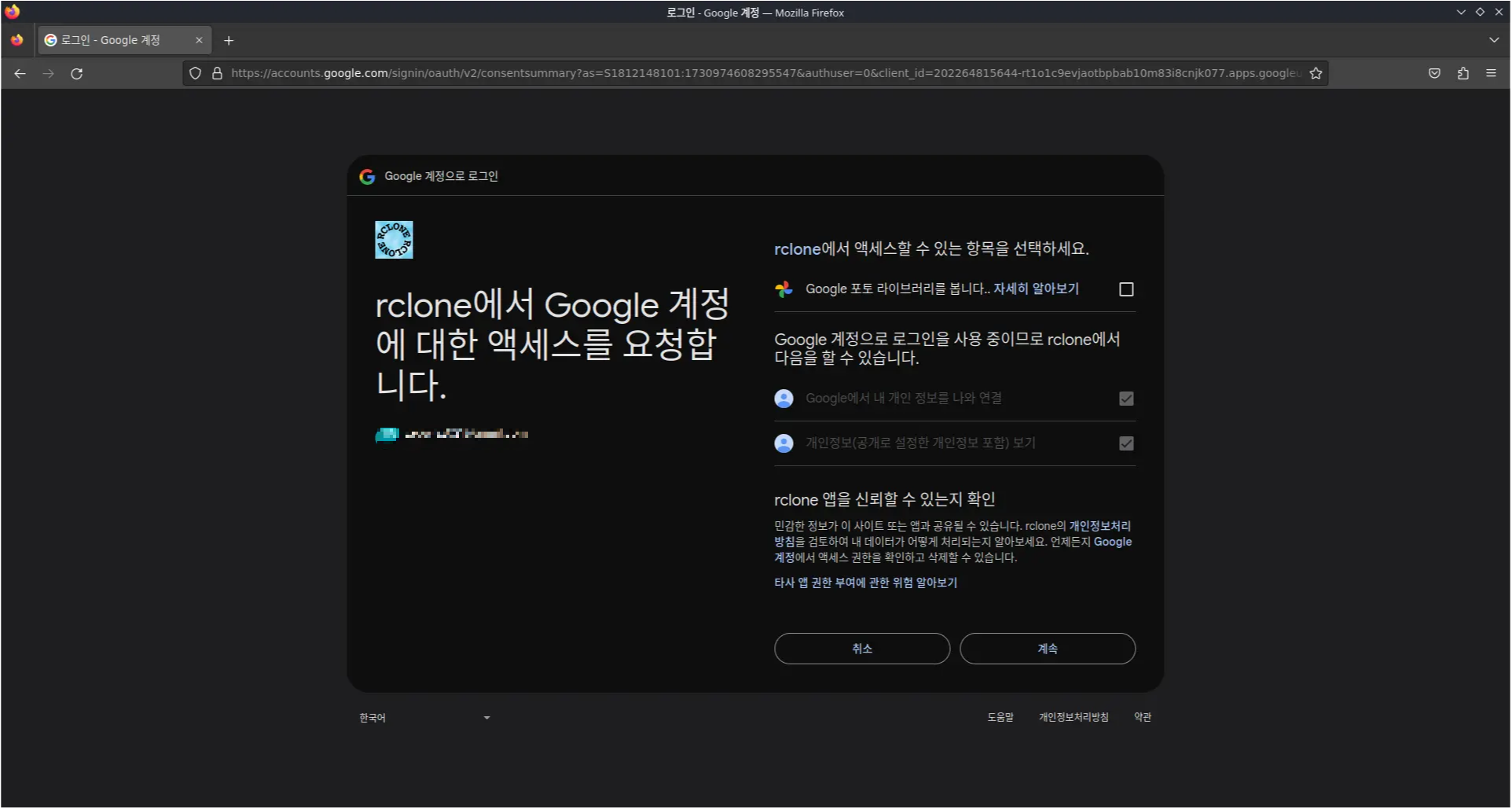
Task: Open the list all tabs chevron
Action: 1494,40
